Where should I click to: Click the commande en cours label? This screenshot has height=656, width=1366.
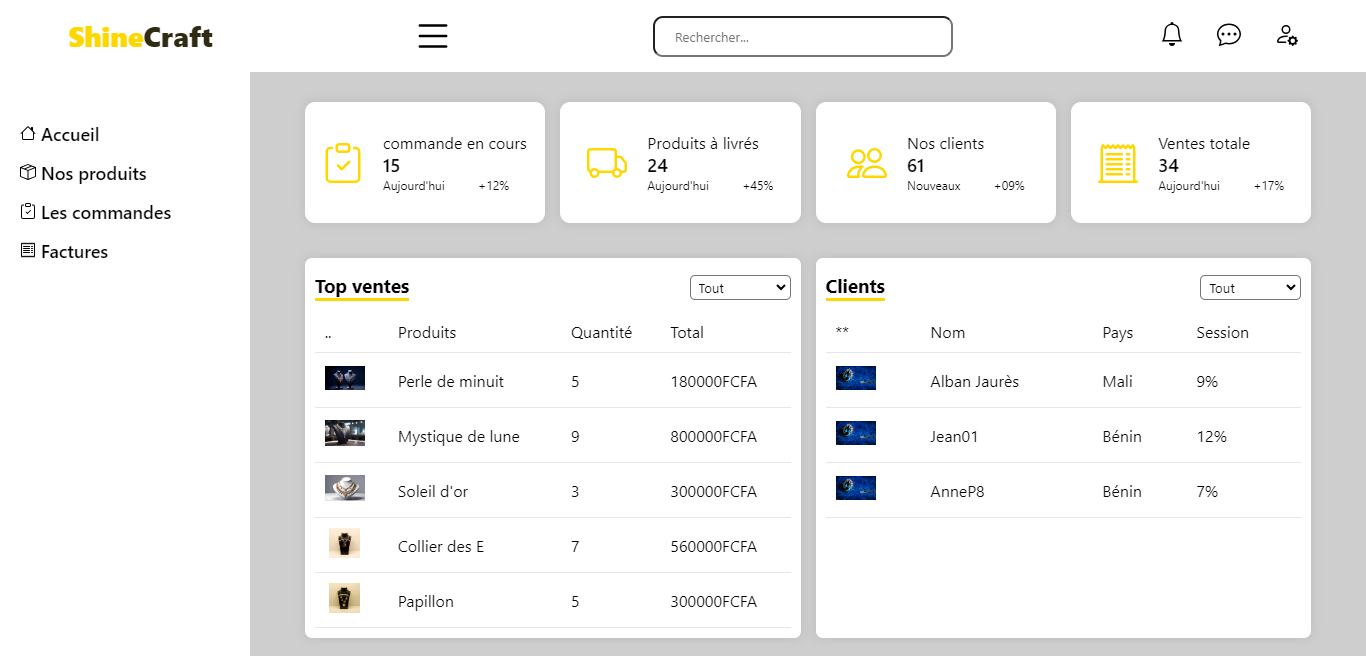455,144
